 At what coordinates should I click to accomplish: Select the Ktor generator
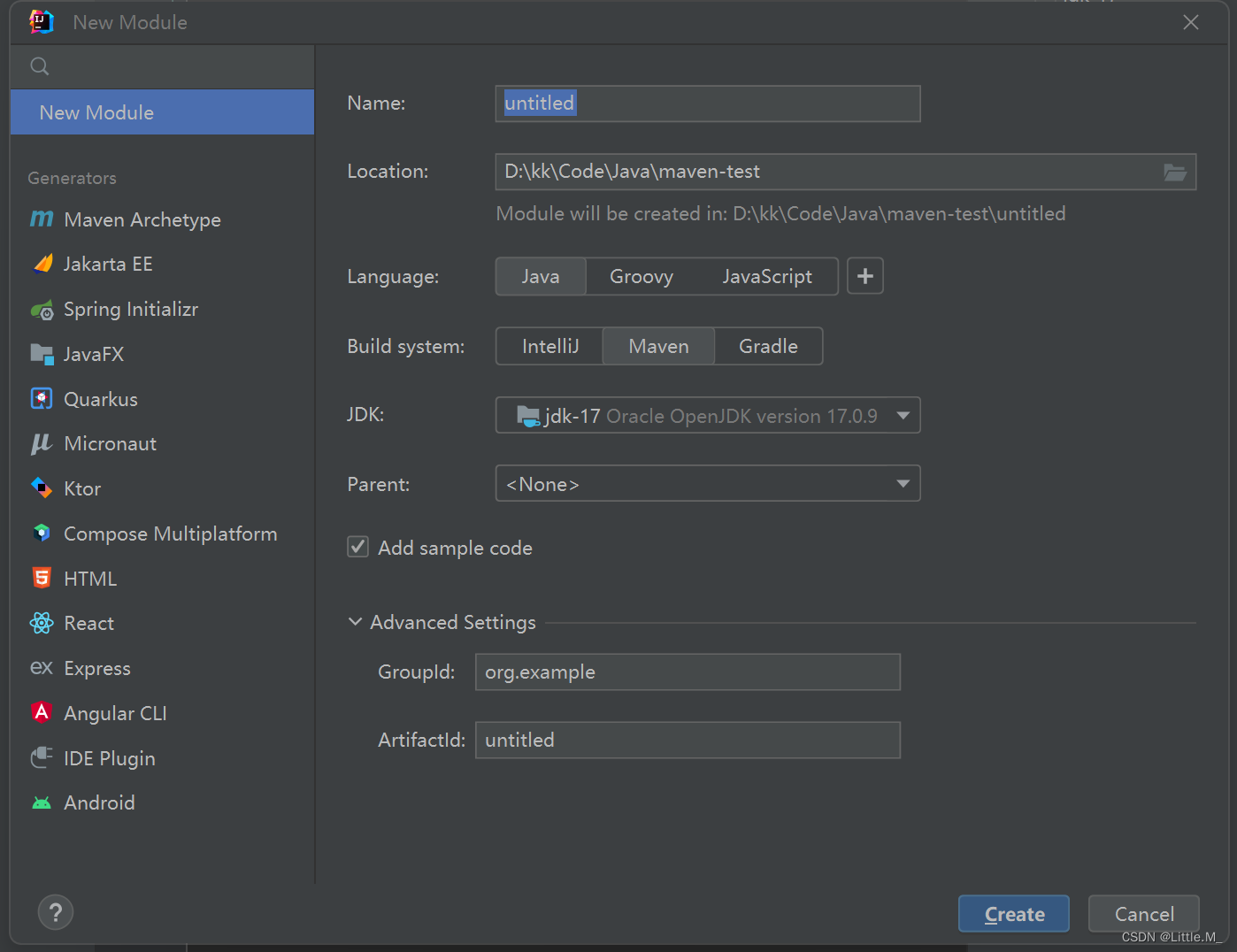tap(162, 488)
